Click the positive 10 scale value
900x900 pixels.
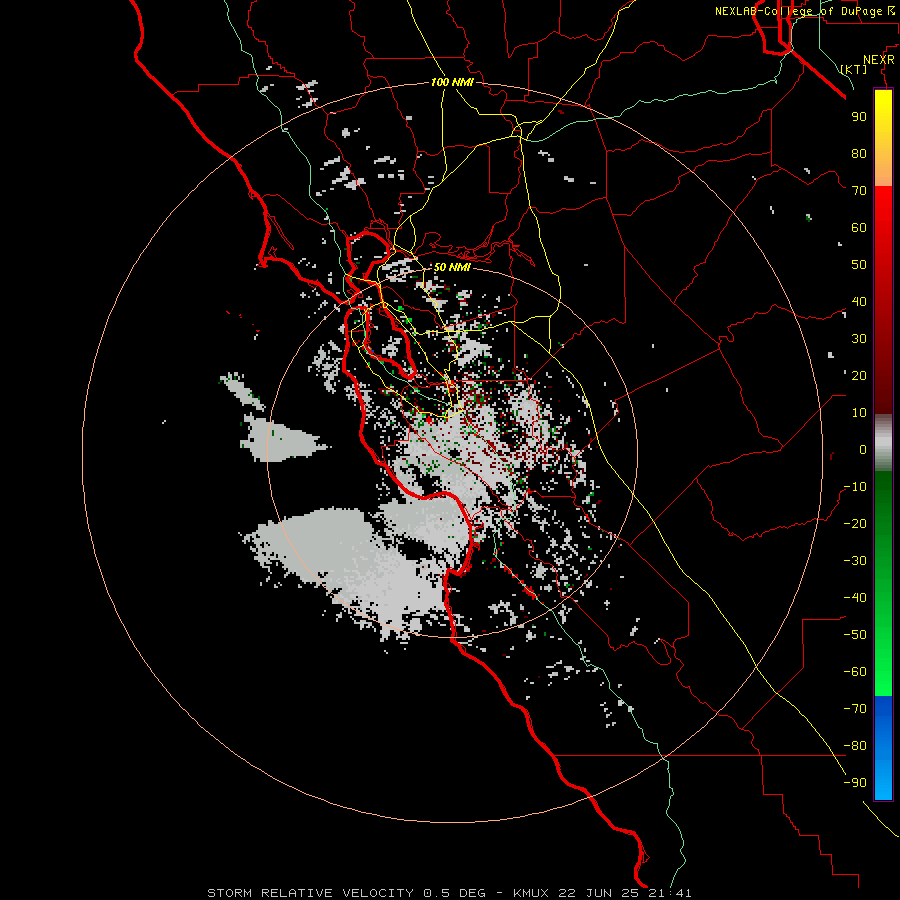pyautogui.click(x=859, y=413)
